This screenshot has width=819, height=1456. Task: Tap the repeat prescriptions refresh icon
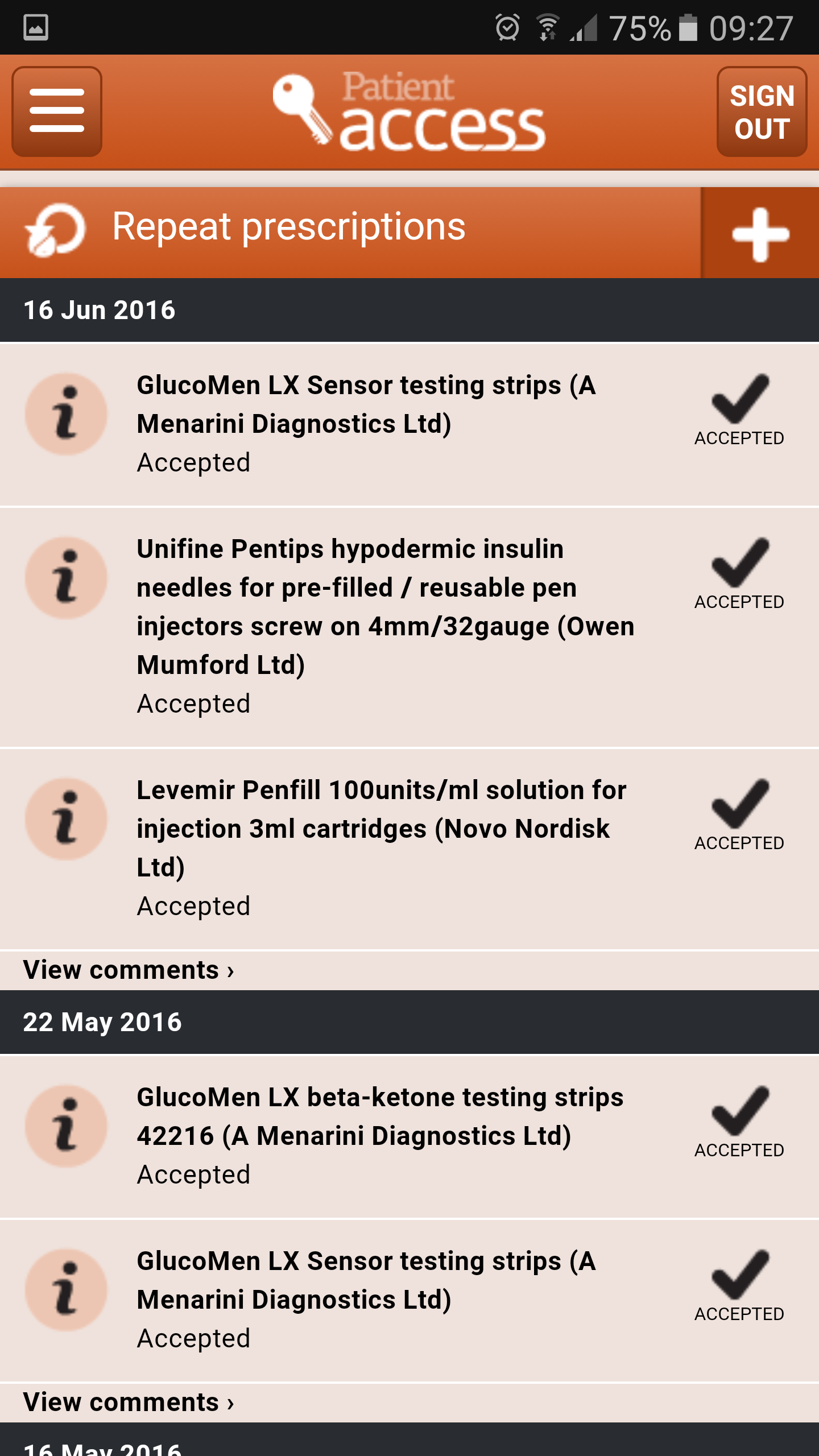tap(56, 230)
